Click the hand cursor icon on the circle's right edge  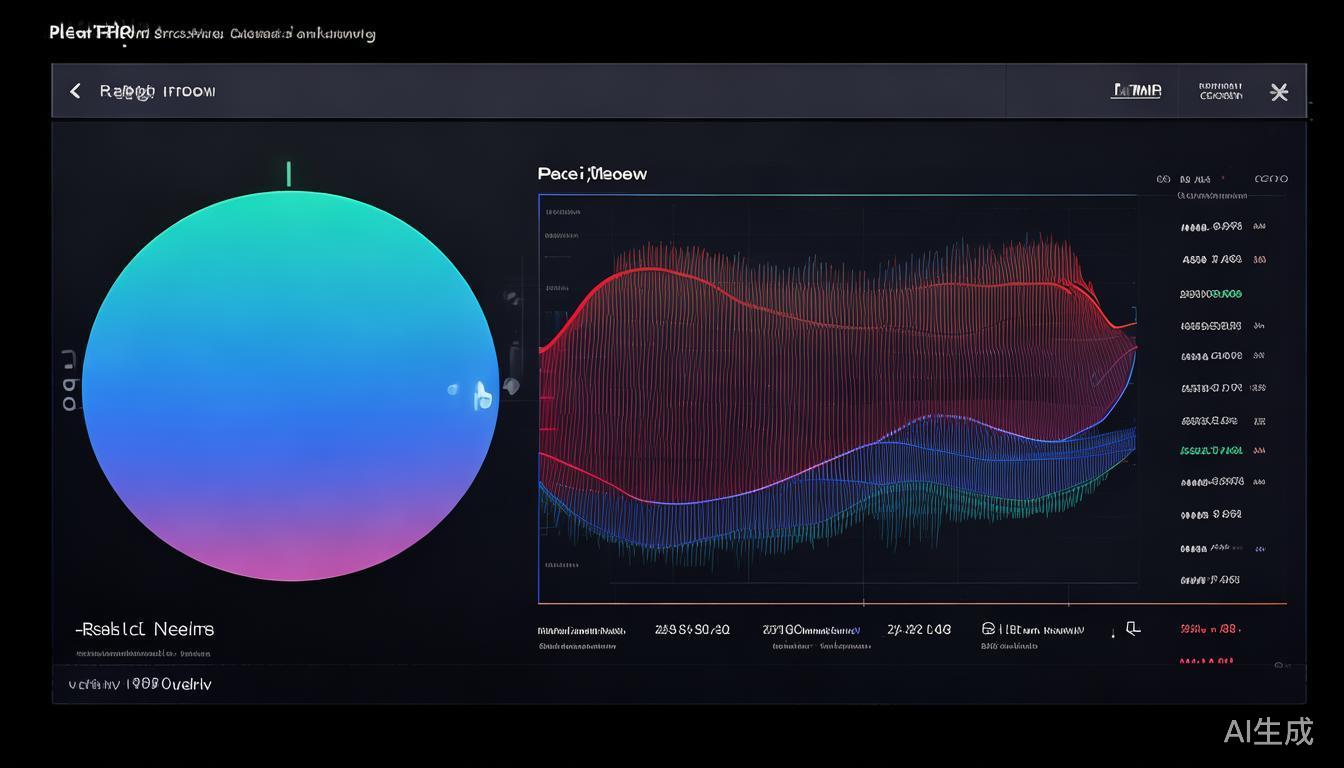tap(483, 396)
